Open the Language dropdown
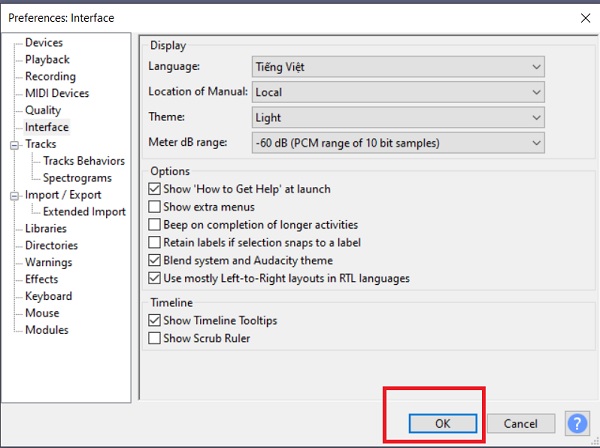 coord(398,67)
